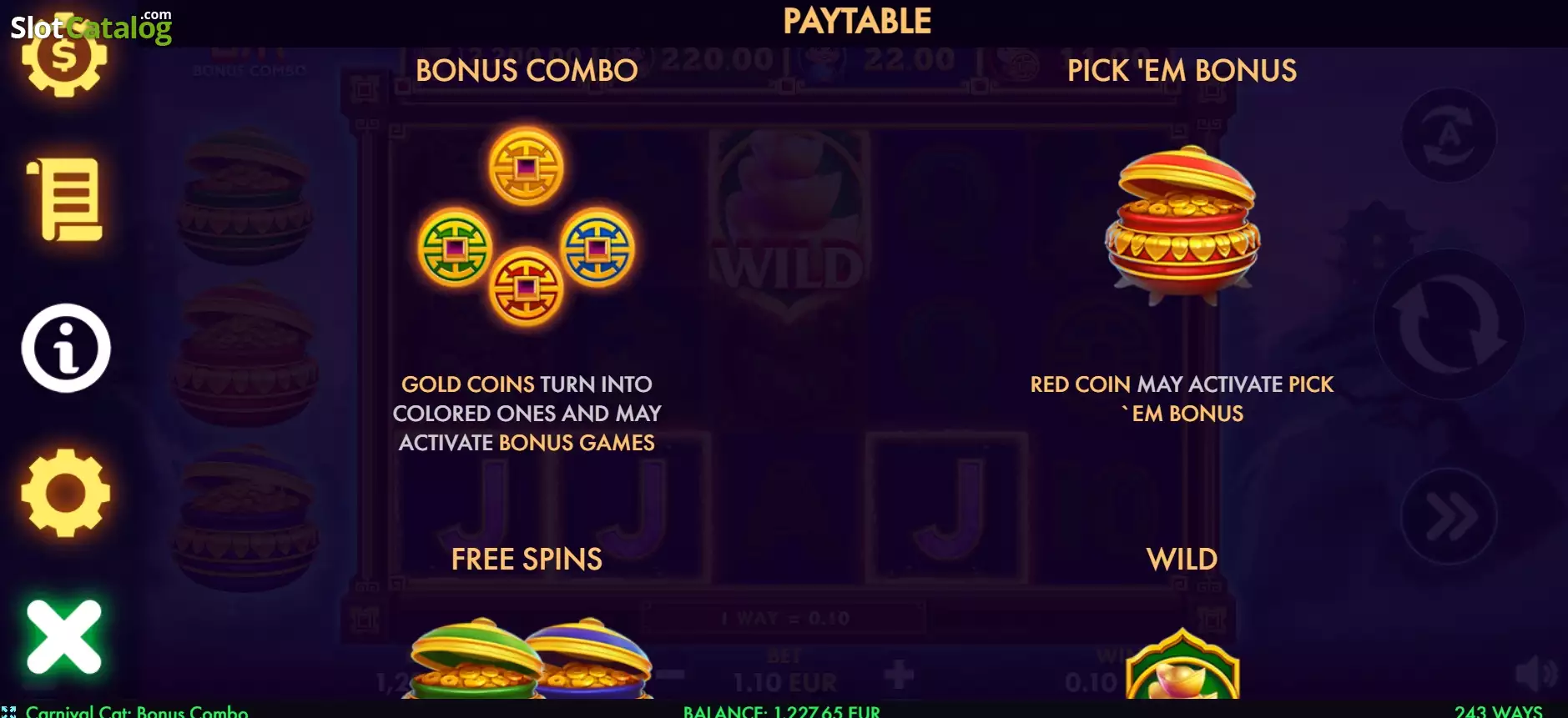Click the Wild heading
Viewport: 1568px width, 718px height.
coord(1182,559)
